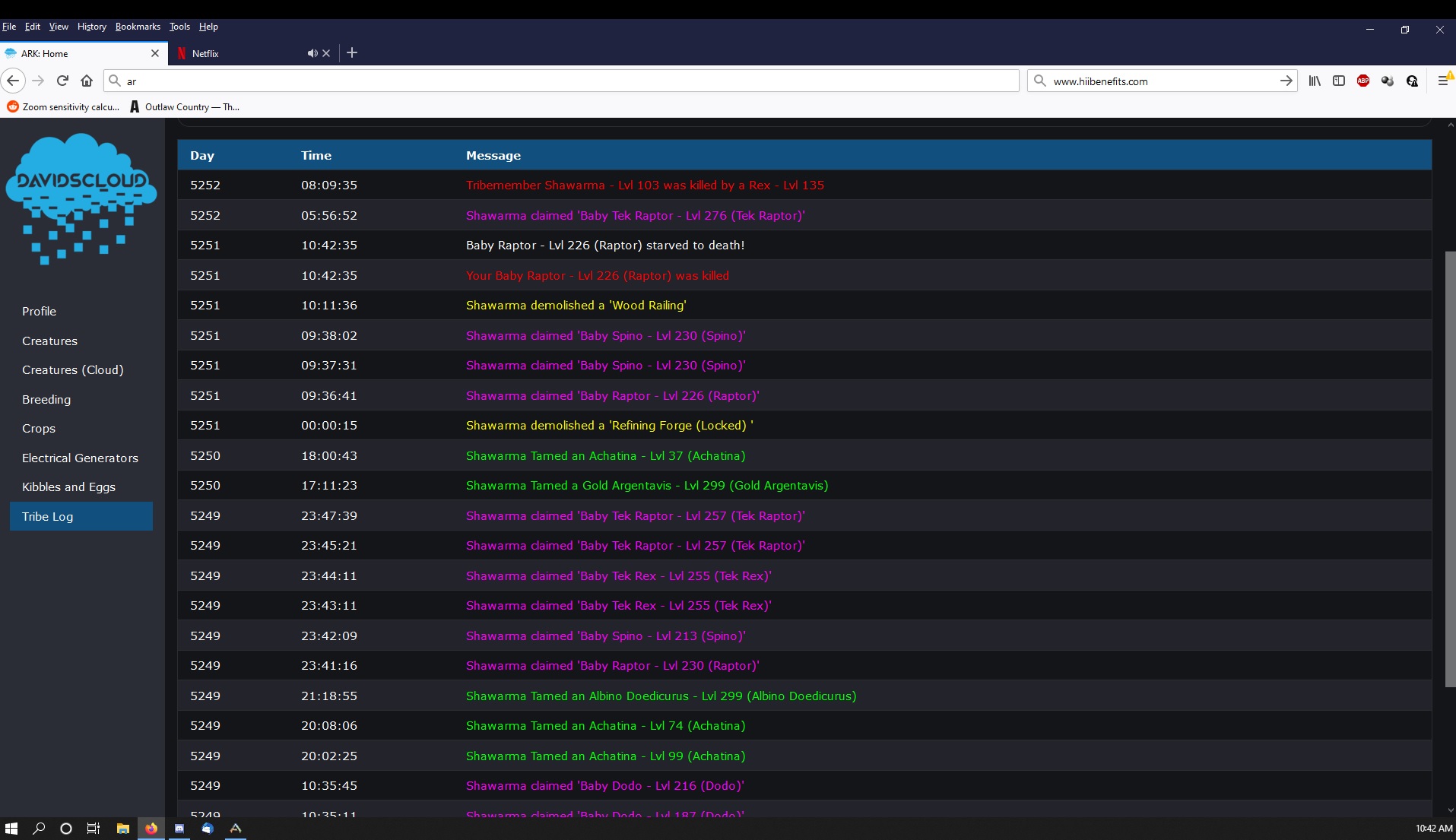
Task: Click the browser reload button
Action: [x=62, y=81]
